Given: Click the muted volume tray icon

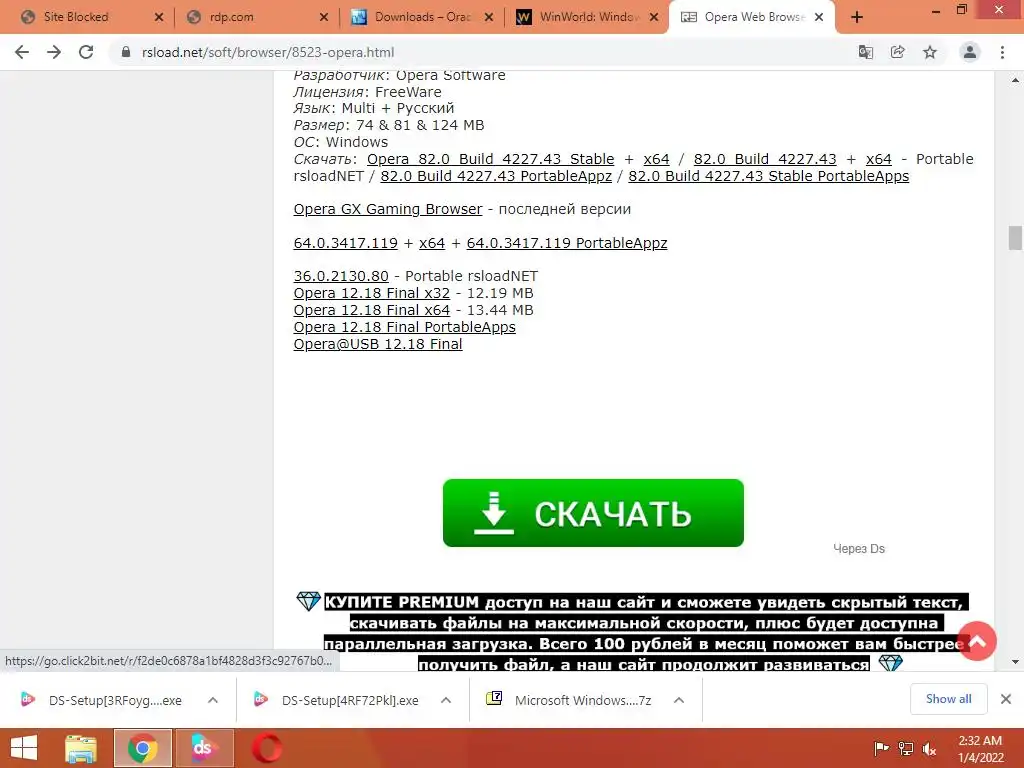Looking at the screenshot, I should (x=930, y=749).
